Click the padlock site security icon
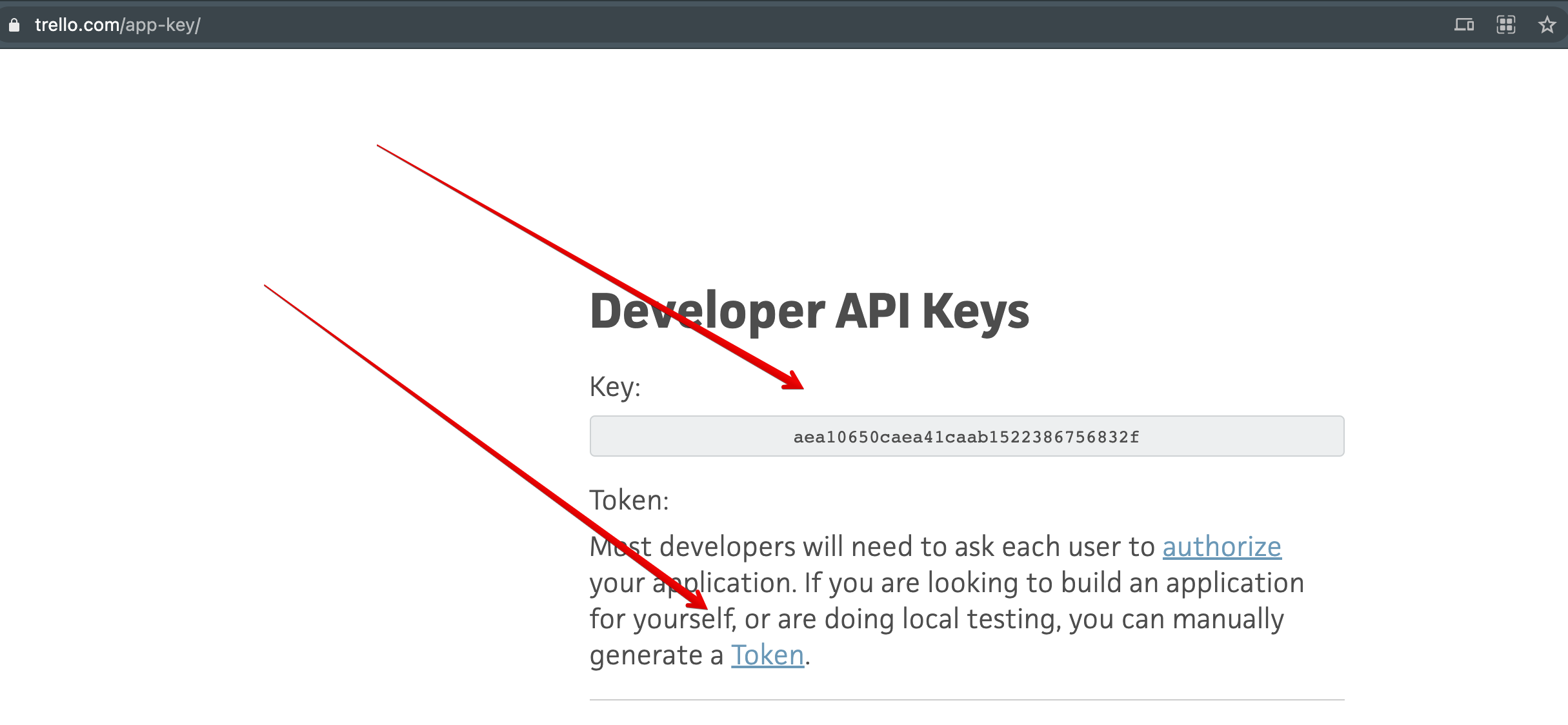 [x=14, y=25]
